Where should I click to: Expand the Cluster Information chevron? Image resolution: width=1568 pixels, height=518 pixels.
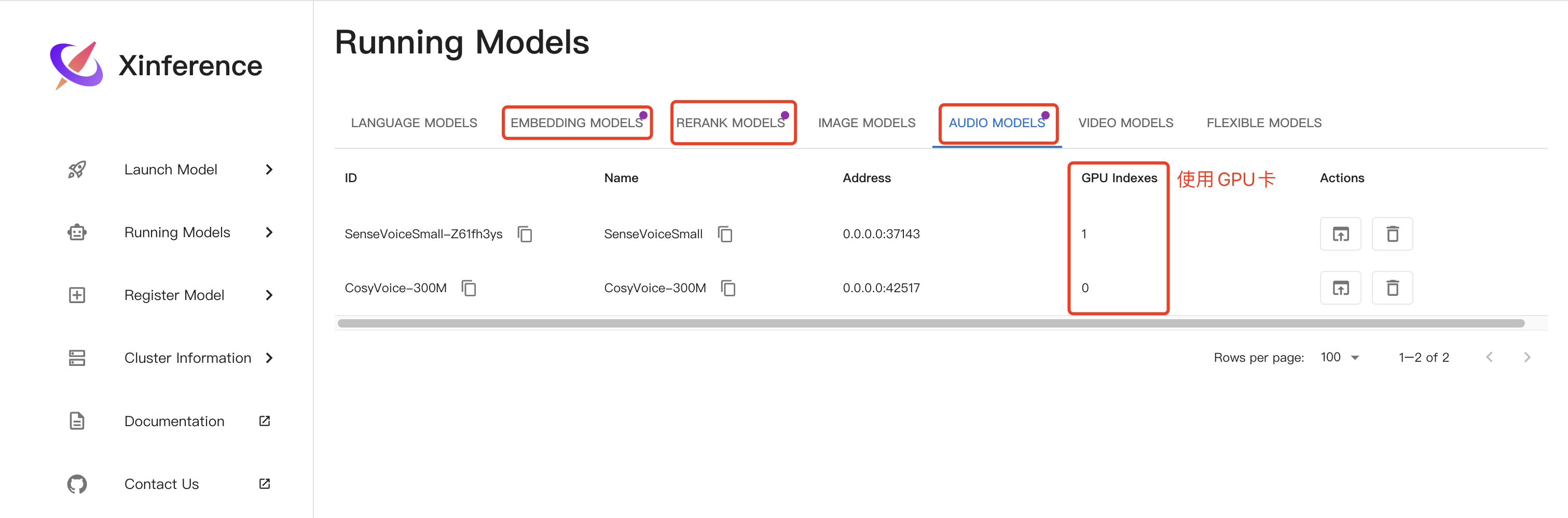coord(269,358)
